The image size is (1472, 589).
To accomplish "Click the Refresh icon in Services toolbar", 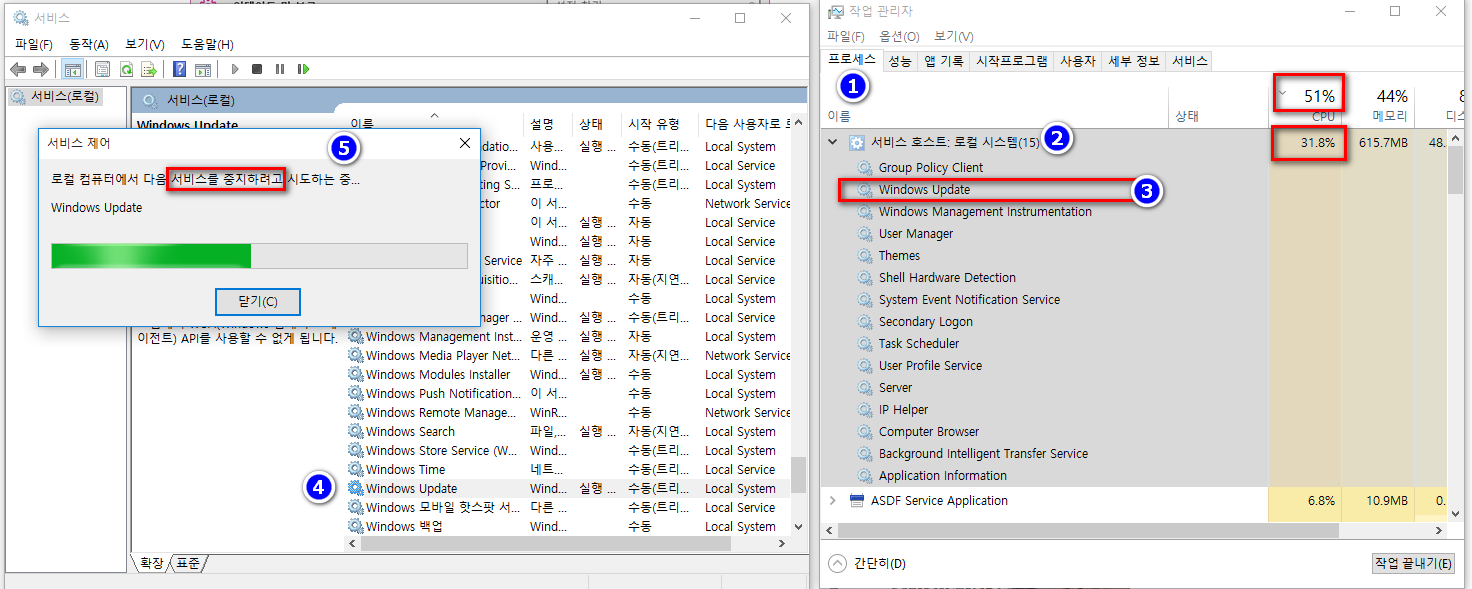I will [126, 69].
